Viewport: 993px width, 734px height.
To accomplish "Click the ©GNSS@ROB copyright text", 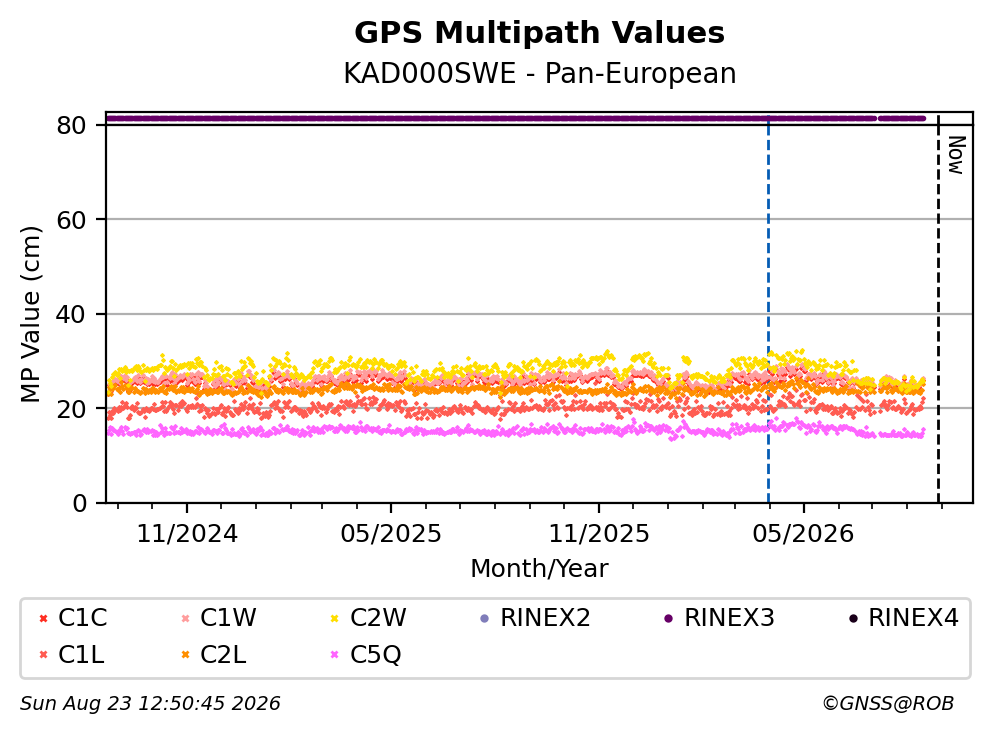I will click(888, 704).
